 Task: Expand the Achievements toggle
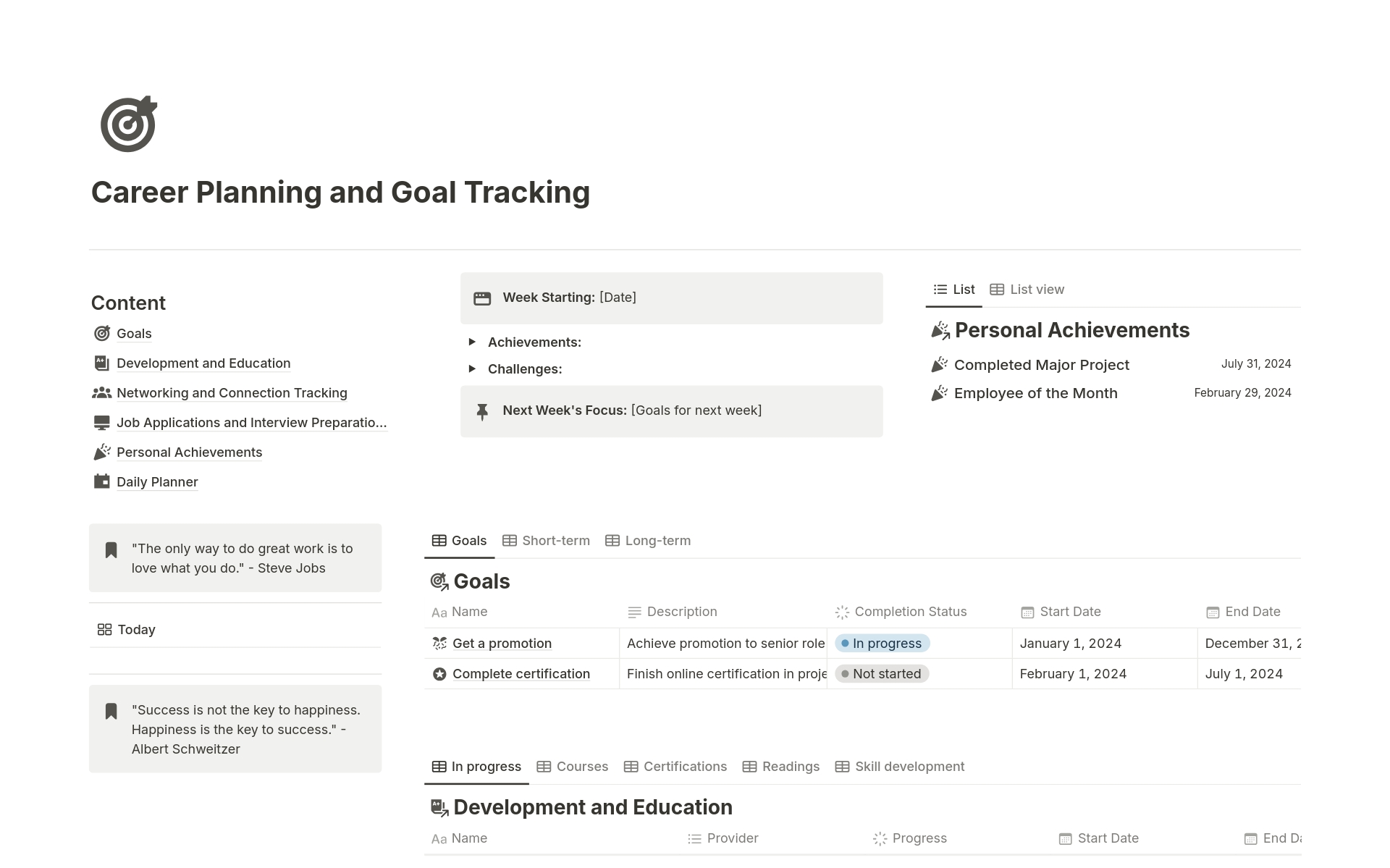[x=472, y=342]
